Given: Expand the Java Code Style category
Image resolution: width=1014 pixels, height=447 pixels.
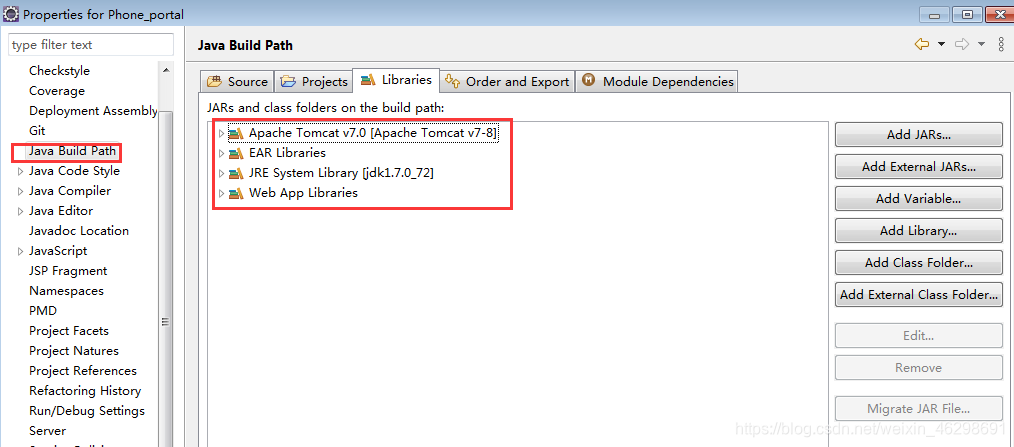Looking at the screenshot, I should point(21,171).
